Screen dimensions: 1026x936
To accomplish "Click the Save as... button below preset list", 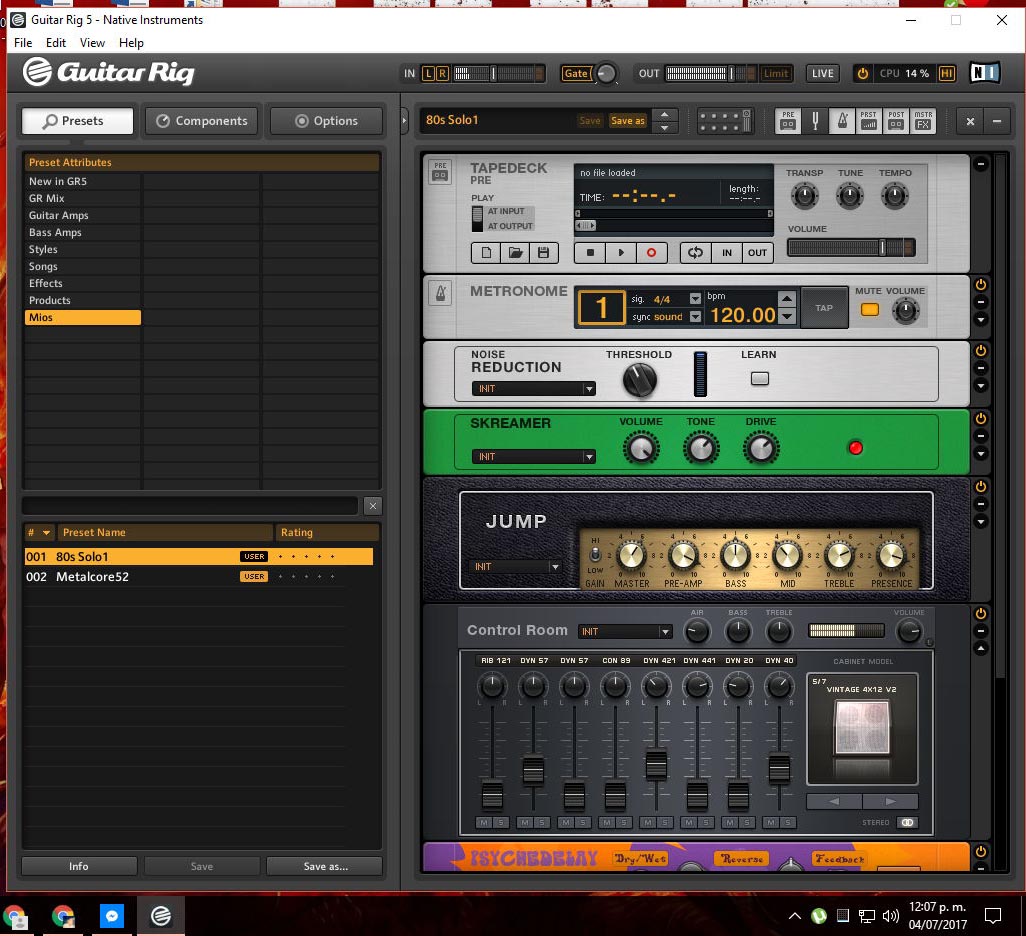I will [325, 866].
